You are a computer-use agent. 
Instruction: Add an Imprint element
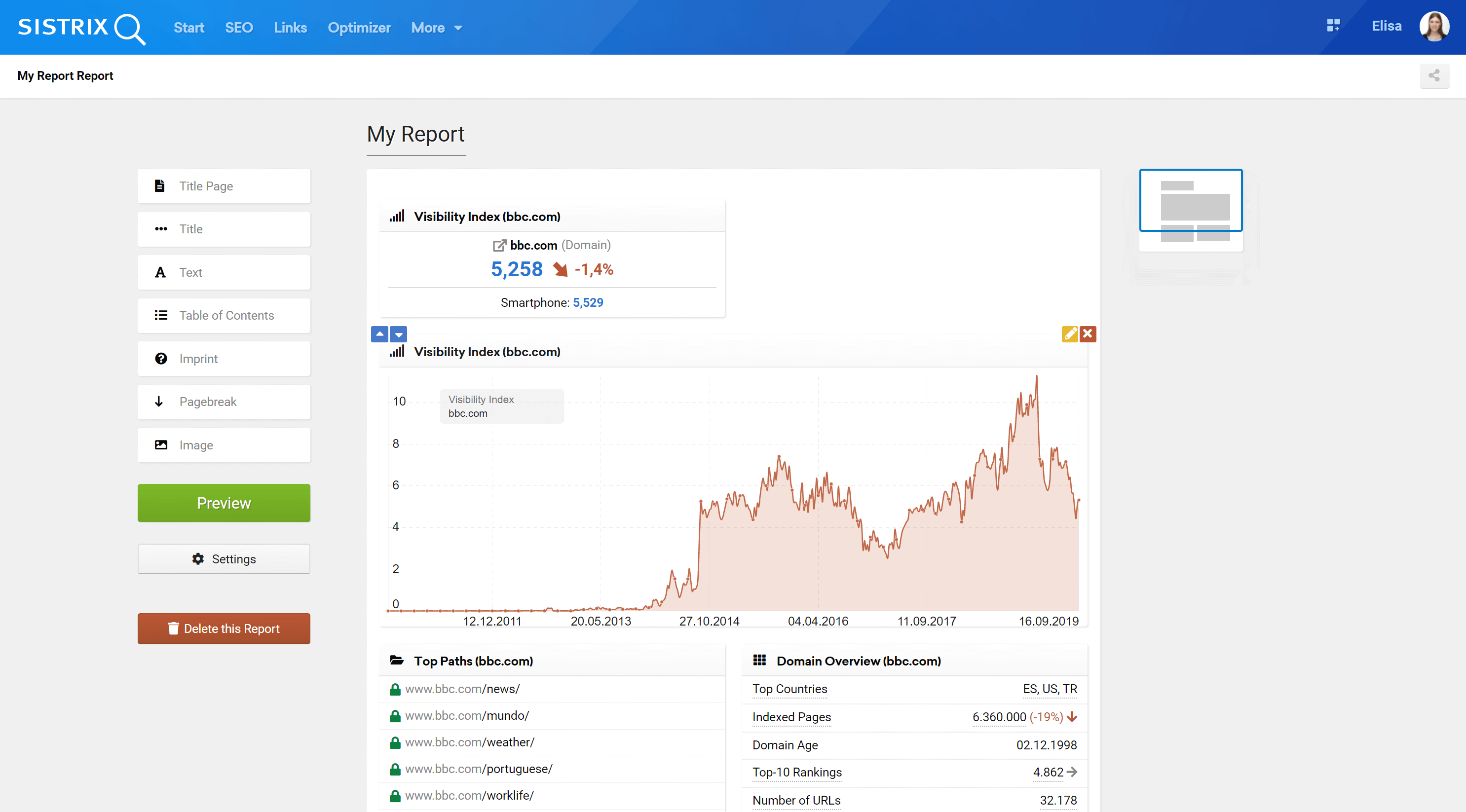pyautogui.click(x=224, y=359)
